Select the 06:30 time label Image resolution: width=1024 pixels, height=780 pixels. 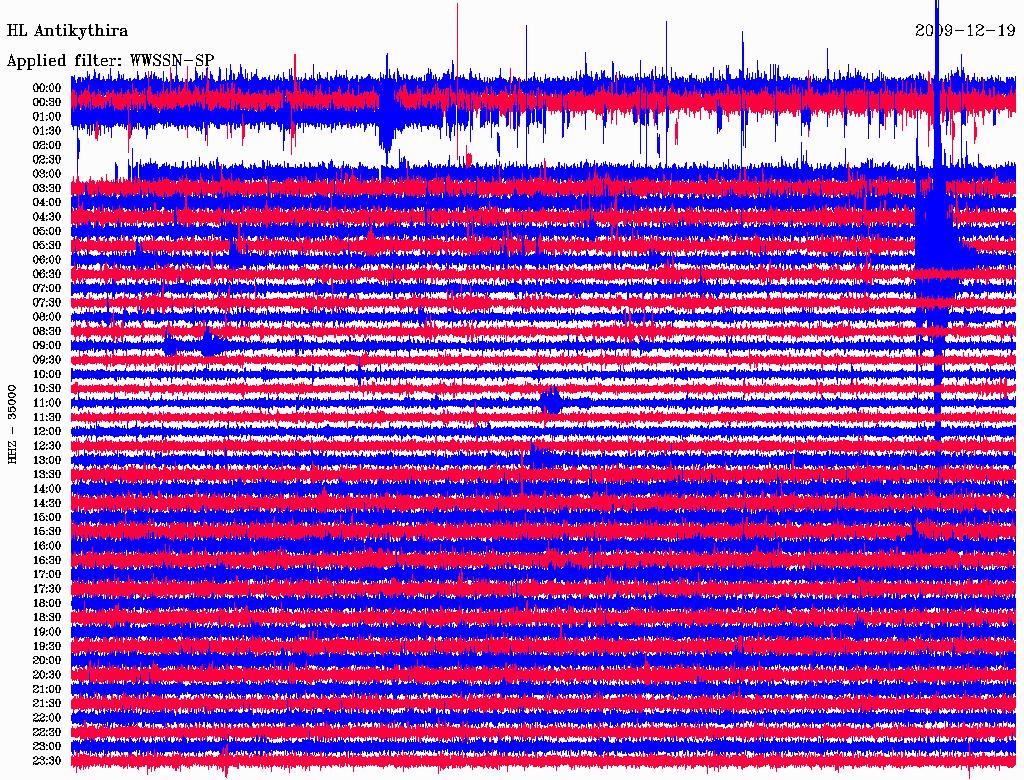coord(47,274)
